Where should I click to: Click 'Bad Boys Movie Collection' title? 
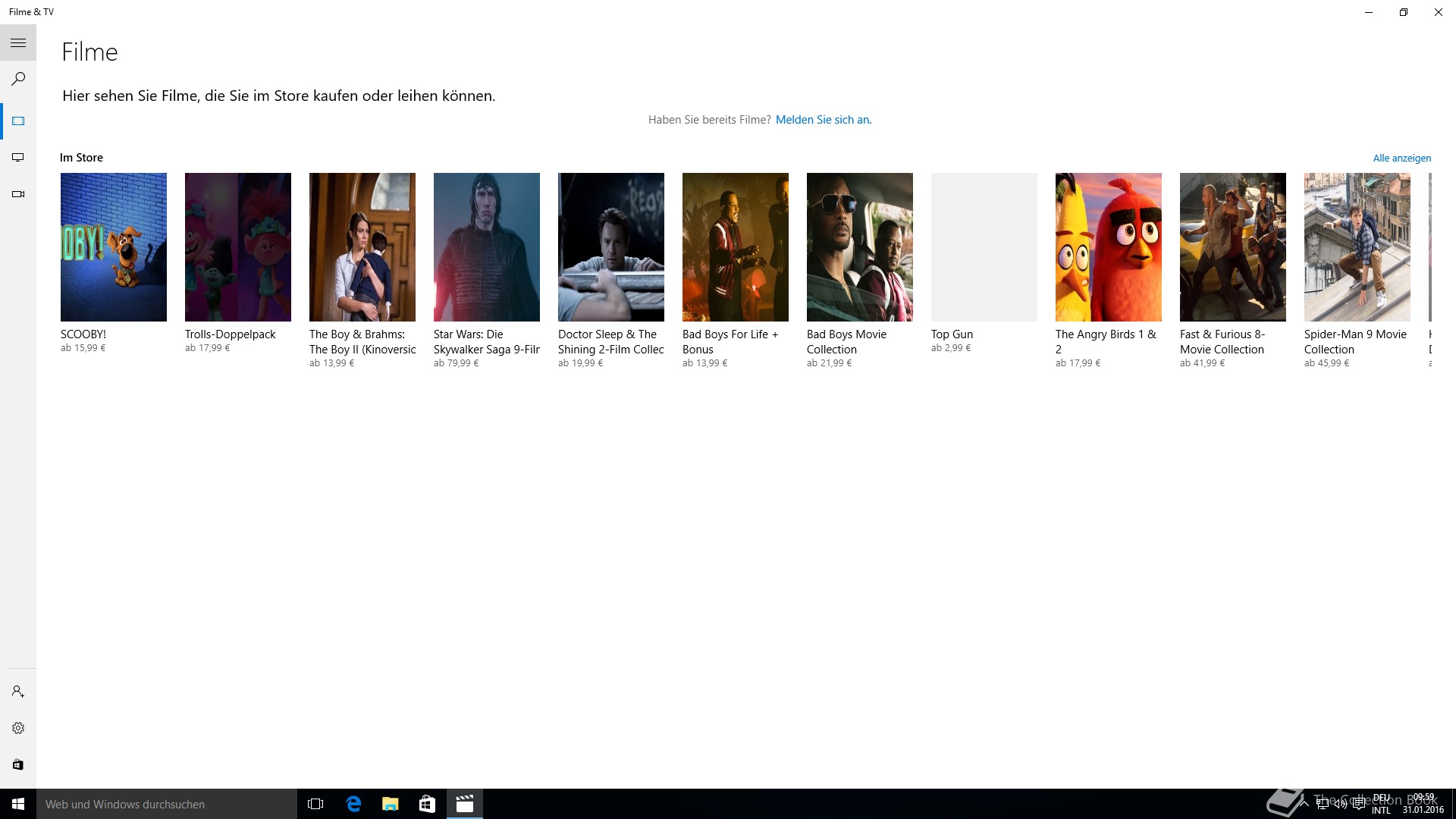tap(846, 342)
